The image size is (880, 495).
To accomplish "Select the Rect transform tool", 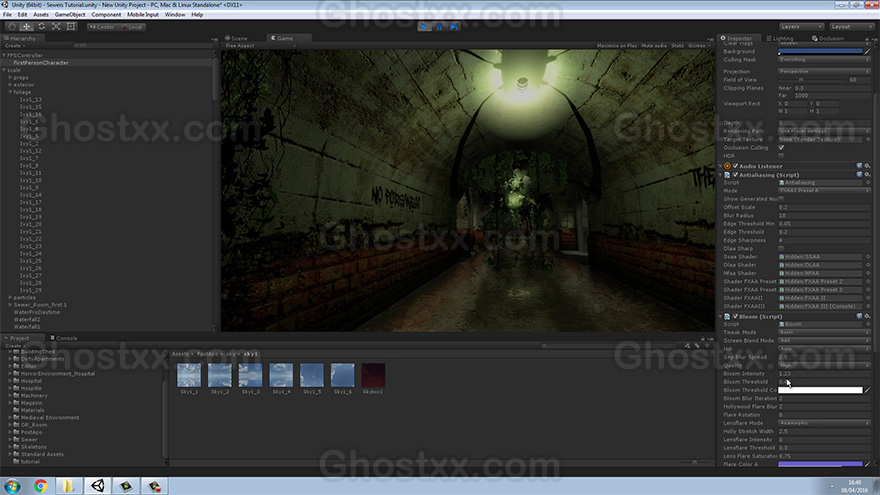I will point(71,26).
